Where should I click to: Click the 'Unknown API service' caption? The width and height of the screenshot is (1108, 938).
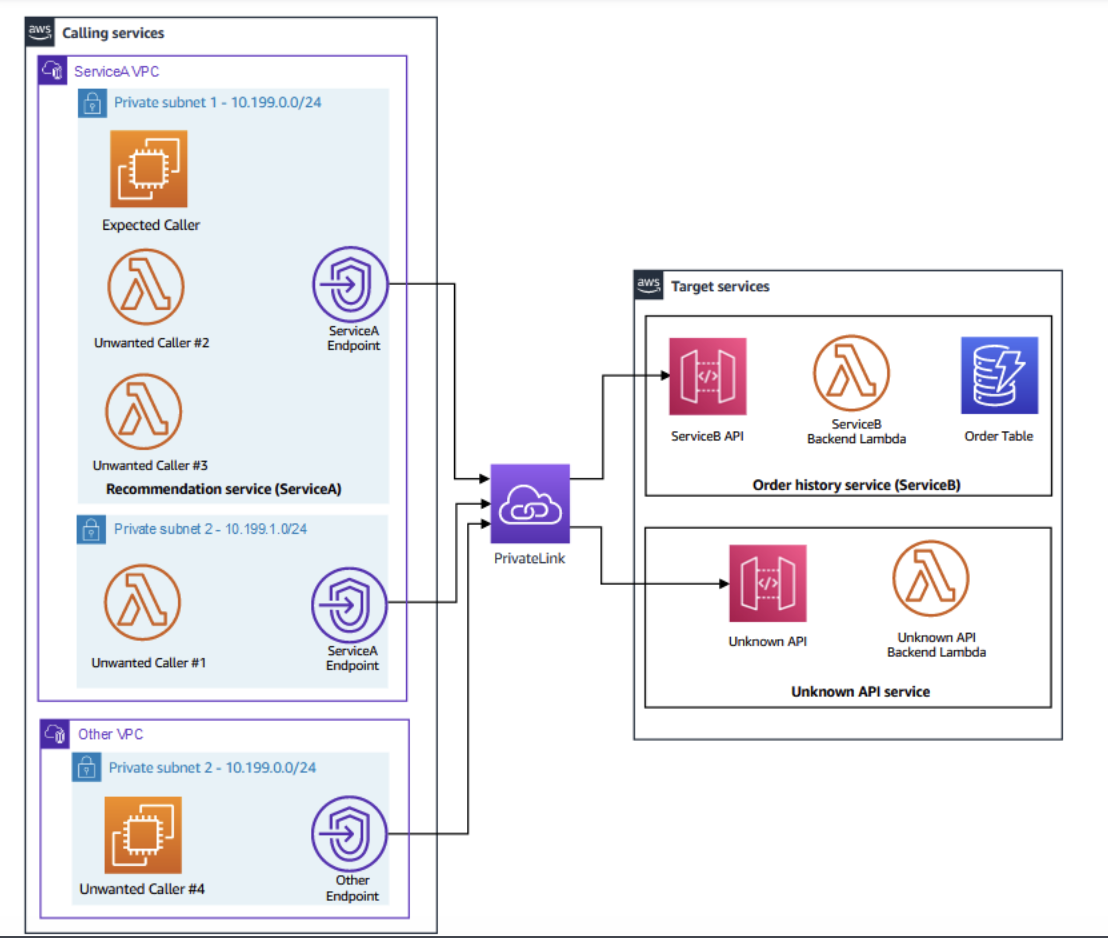(861, 692)
